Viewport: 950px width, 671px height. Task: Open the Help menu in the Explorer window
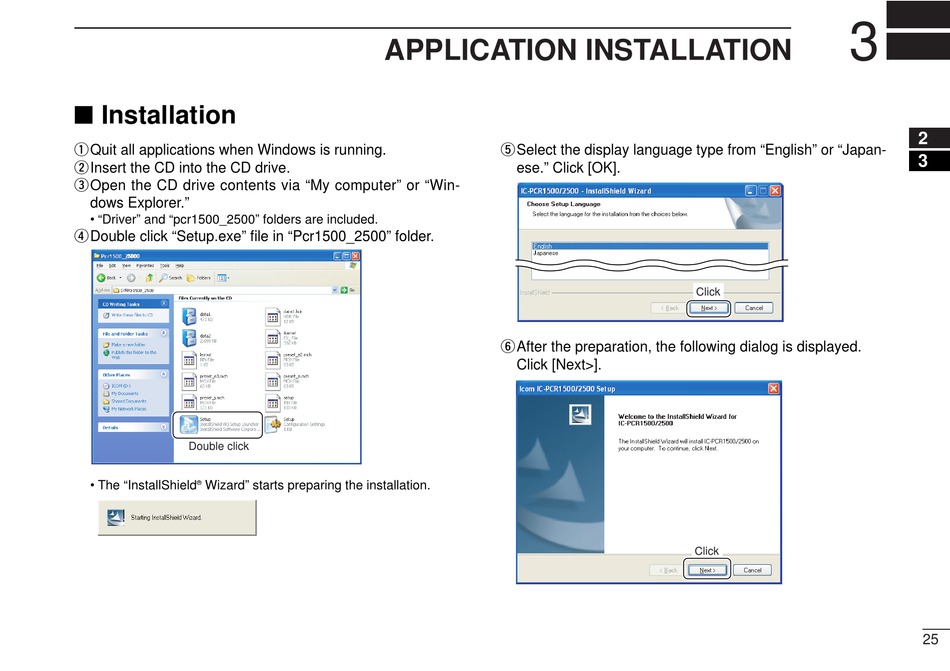180,266
